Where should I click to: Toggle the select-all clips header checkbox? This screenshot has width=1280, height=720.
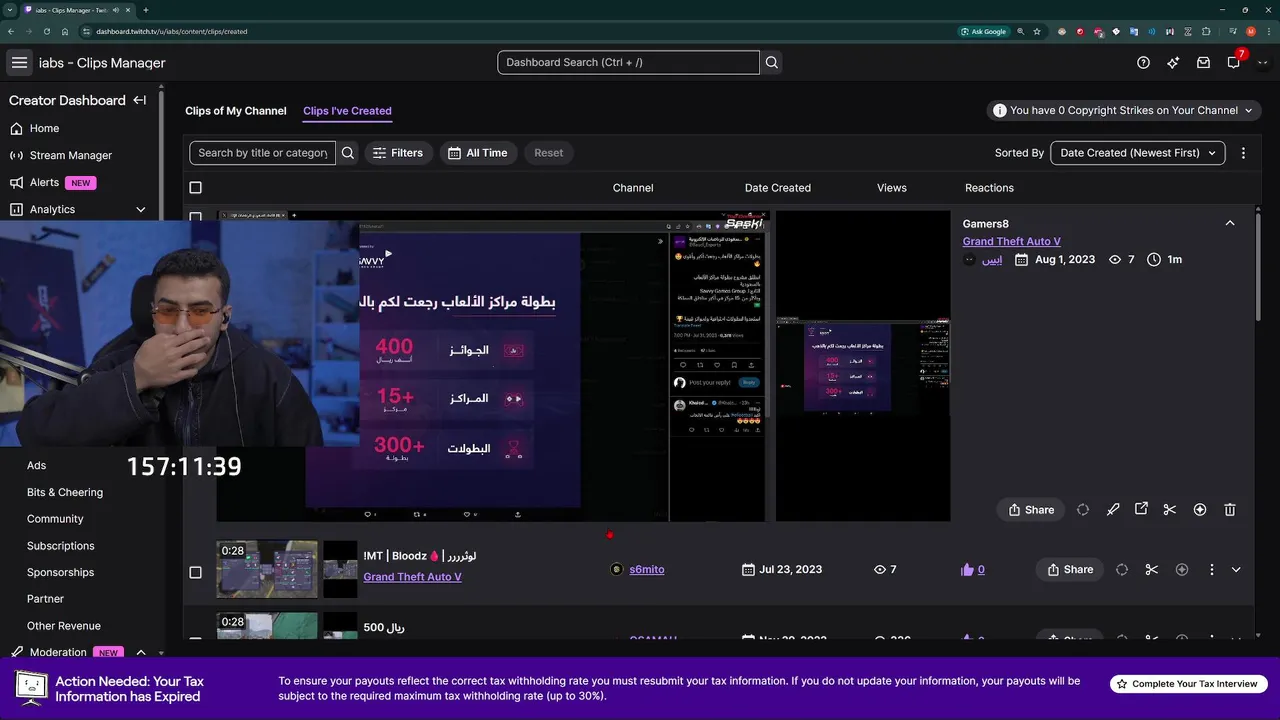click(195, 187)
